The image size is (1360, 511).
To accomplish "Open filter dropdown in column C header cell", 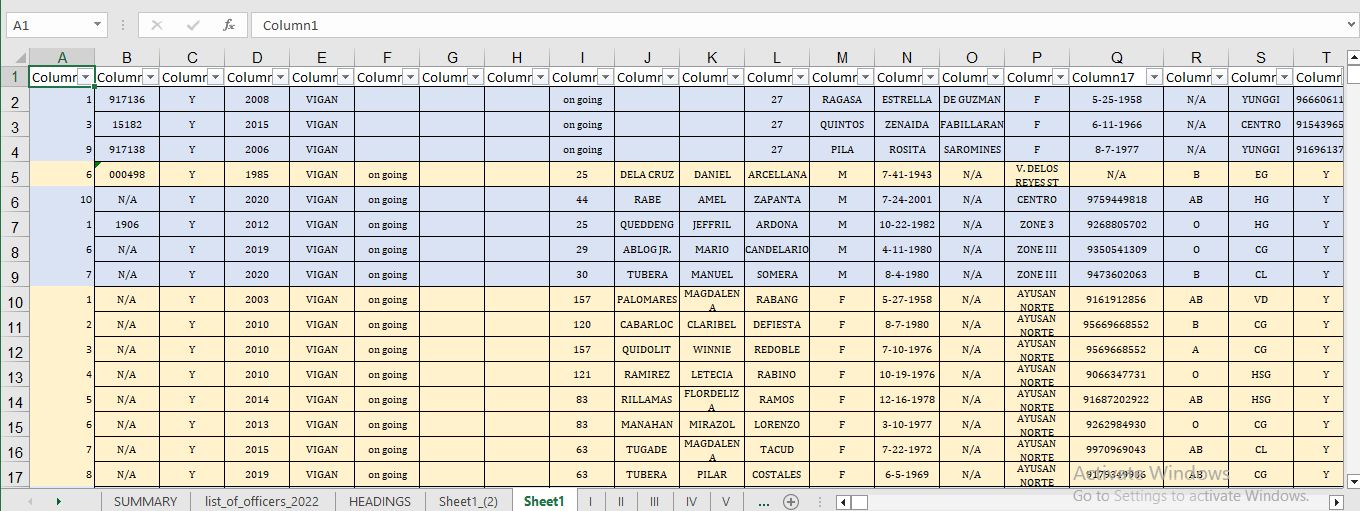I will 215,77.
